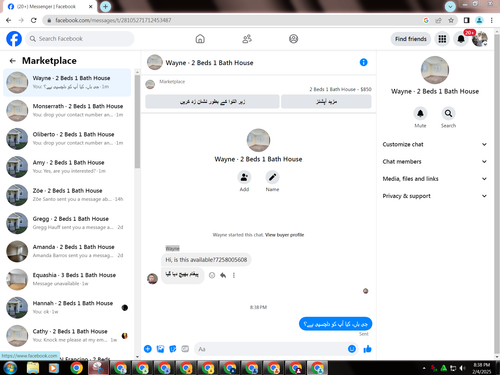The width and height of the screenshot is (500, 375).
Task: Open Oliberto - 2 Beds 1 Bath House chat
Action: coord(67,139)
